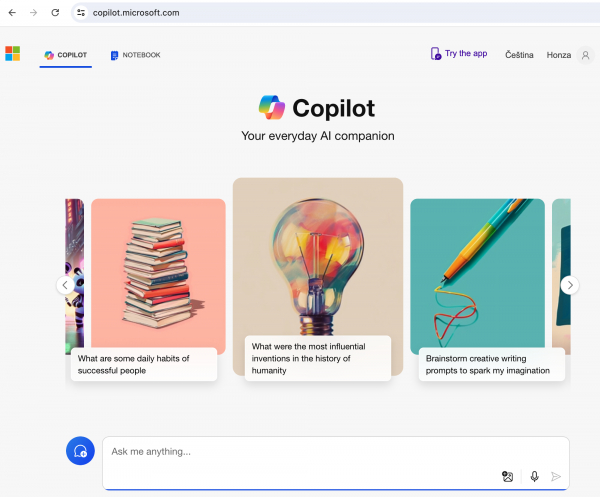Switch to the Copilot tab
This screenshot has height=497, width=600.
[65, 55]
